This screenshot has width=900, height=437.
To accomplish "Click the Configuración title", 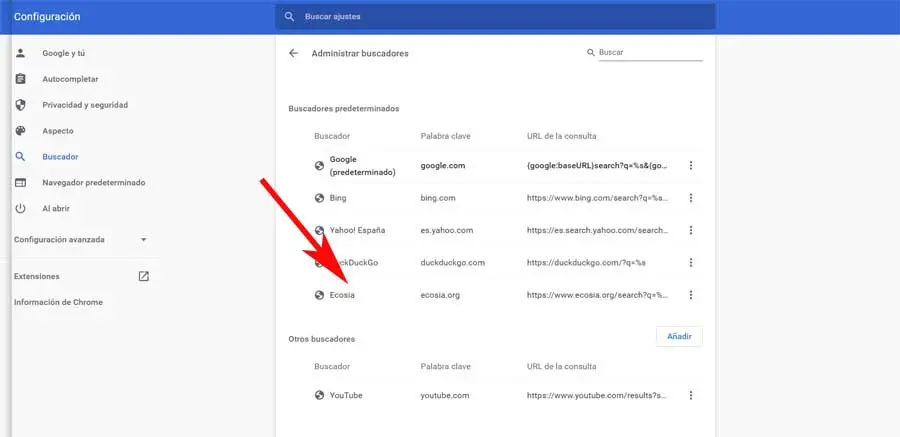I will (x=47, y=17).
